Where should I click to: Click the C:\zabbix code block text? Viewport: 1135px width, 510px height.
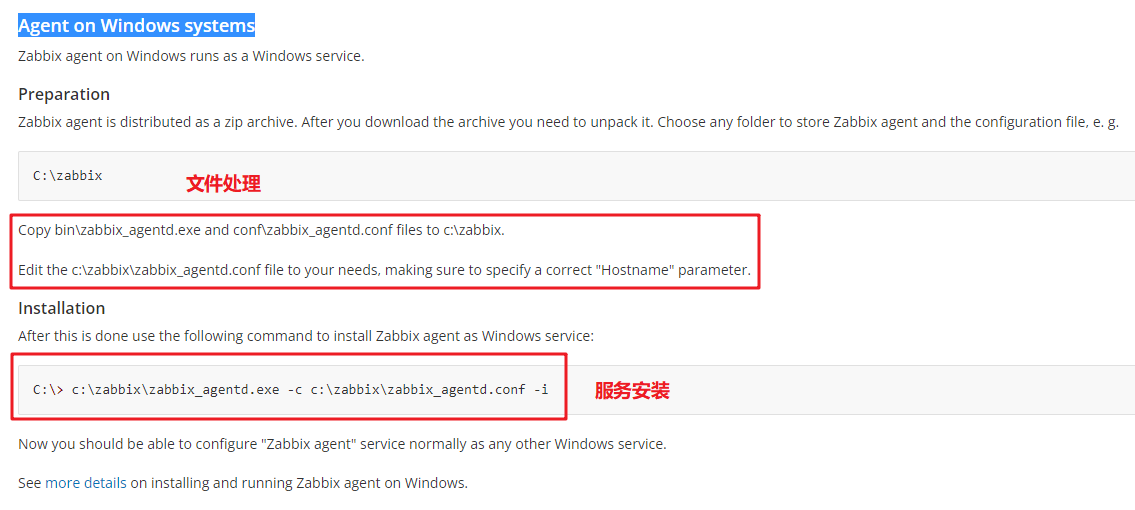point(67,176)
